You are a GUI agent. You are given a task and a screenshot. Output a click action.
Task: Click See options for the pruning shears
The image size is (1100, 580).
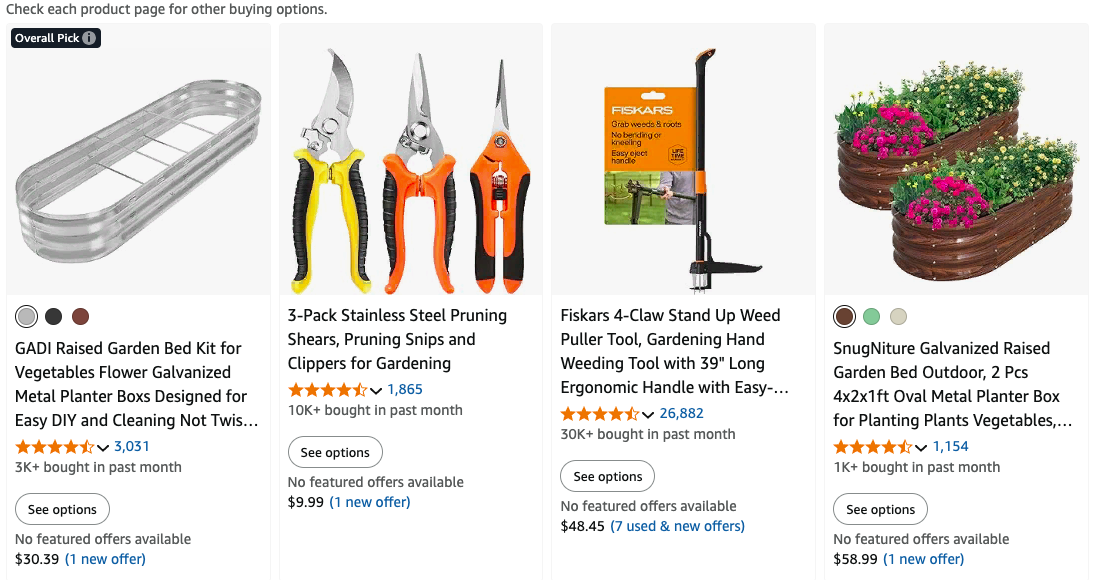[335, 452]
